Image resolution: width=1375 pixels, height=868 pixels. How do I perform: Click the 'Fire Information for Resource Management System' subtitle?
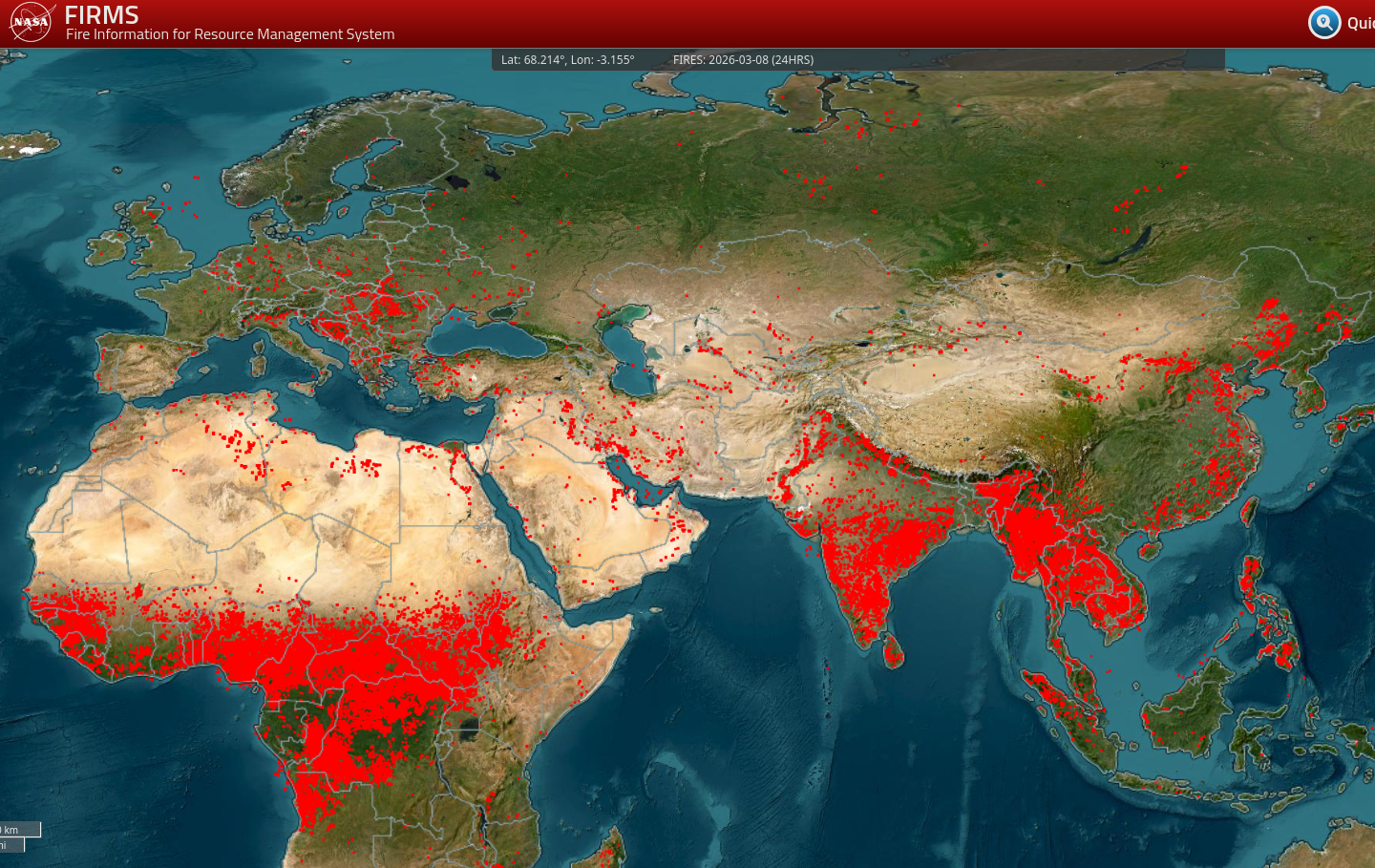coord(230,34)
